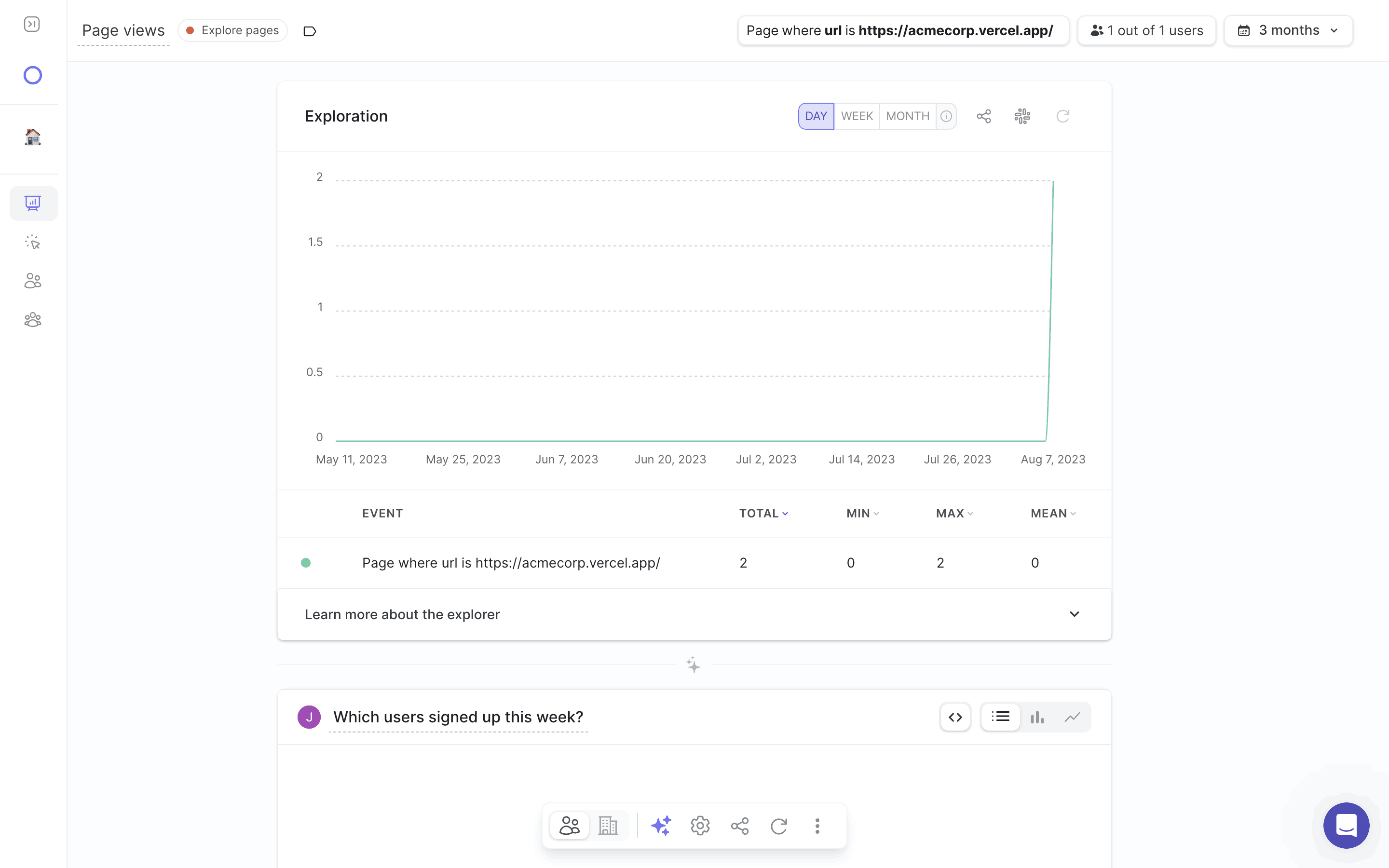Open the home icon in sidebar

click(33, 136)
